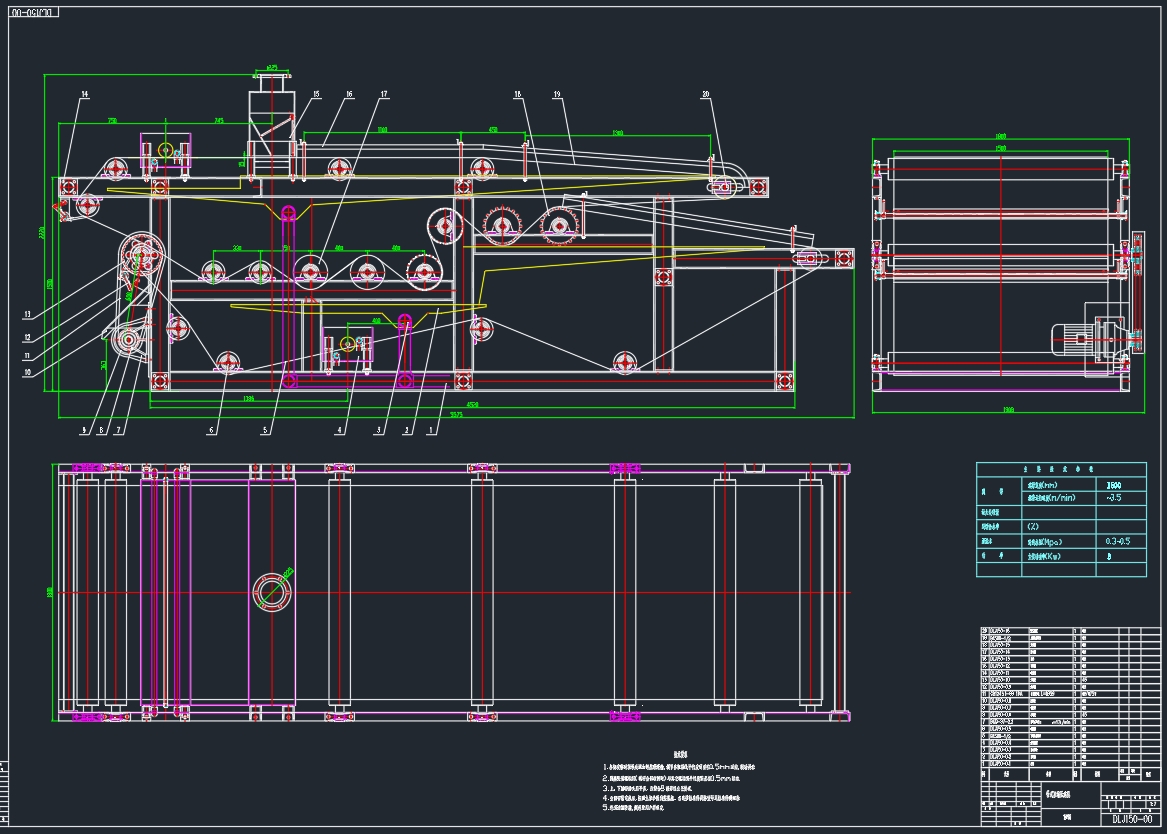The width and height of the screenshot is (1167, 834).
Task: Click the 750 dimension at top left
Action: 112,121
